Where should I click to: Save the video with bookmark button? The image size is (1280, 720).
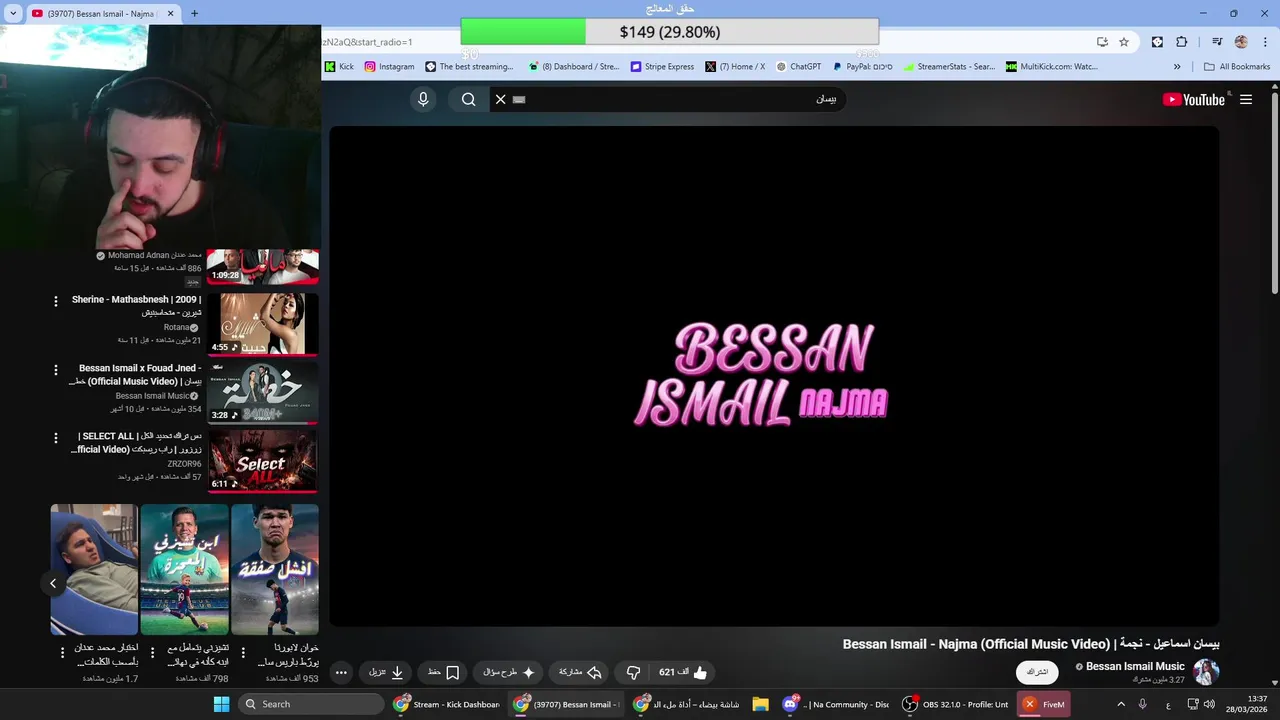click(x=444, y=673)
